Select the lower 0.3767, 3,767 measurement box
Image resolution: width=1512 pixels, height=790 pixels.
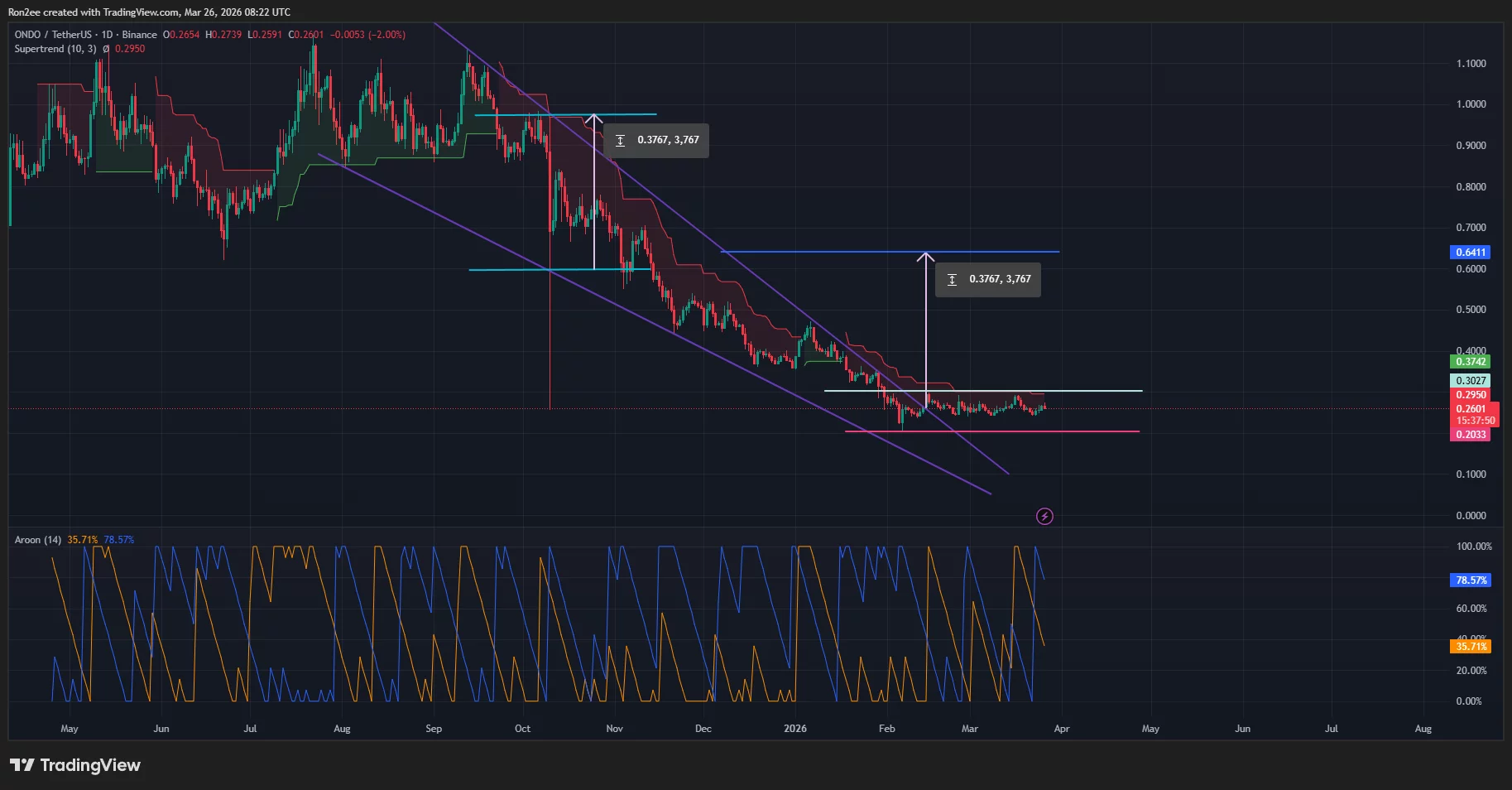pyautogui.click(x=988, y=279)
